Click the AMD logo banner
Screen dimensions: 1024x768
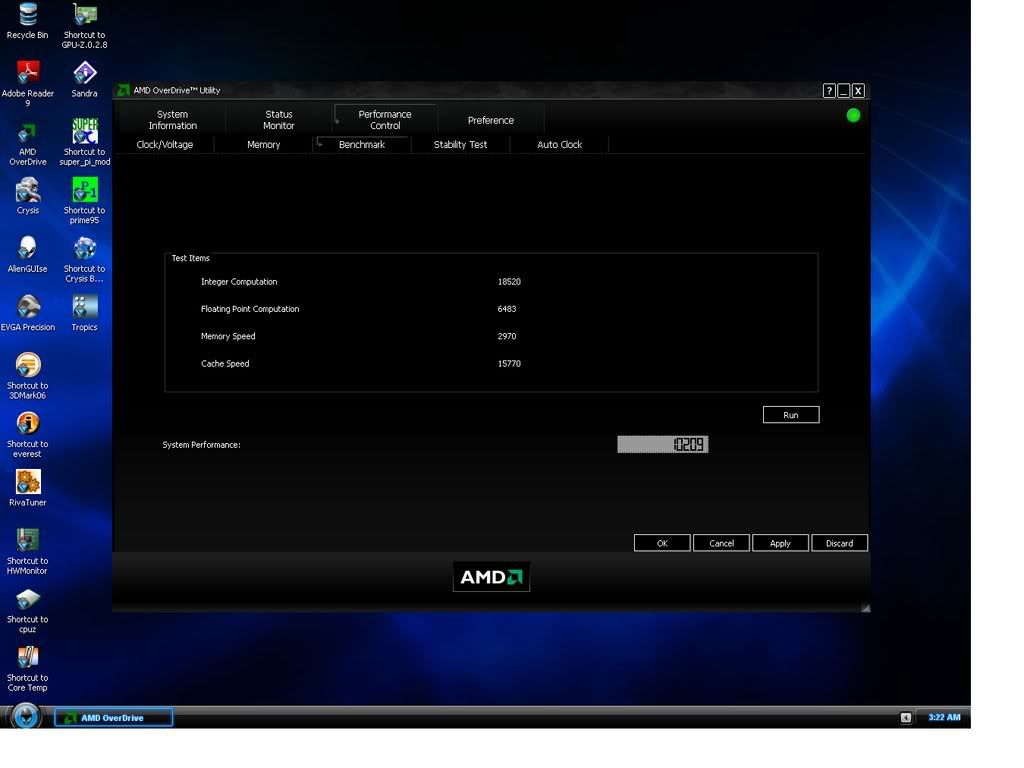click(491, 577)
